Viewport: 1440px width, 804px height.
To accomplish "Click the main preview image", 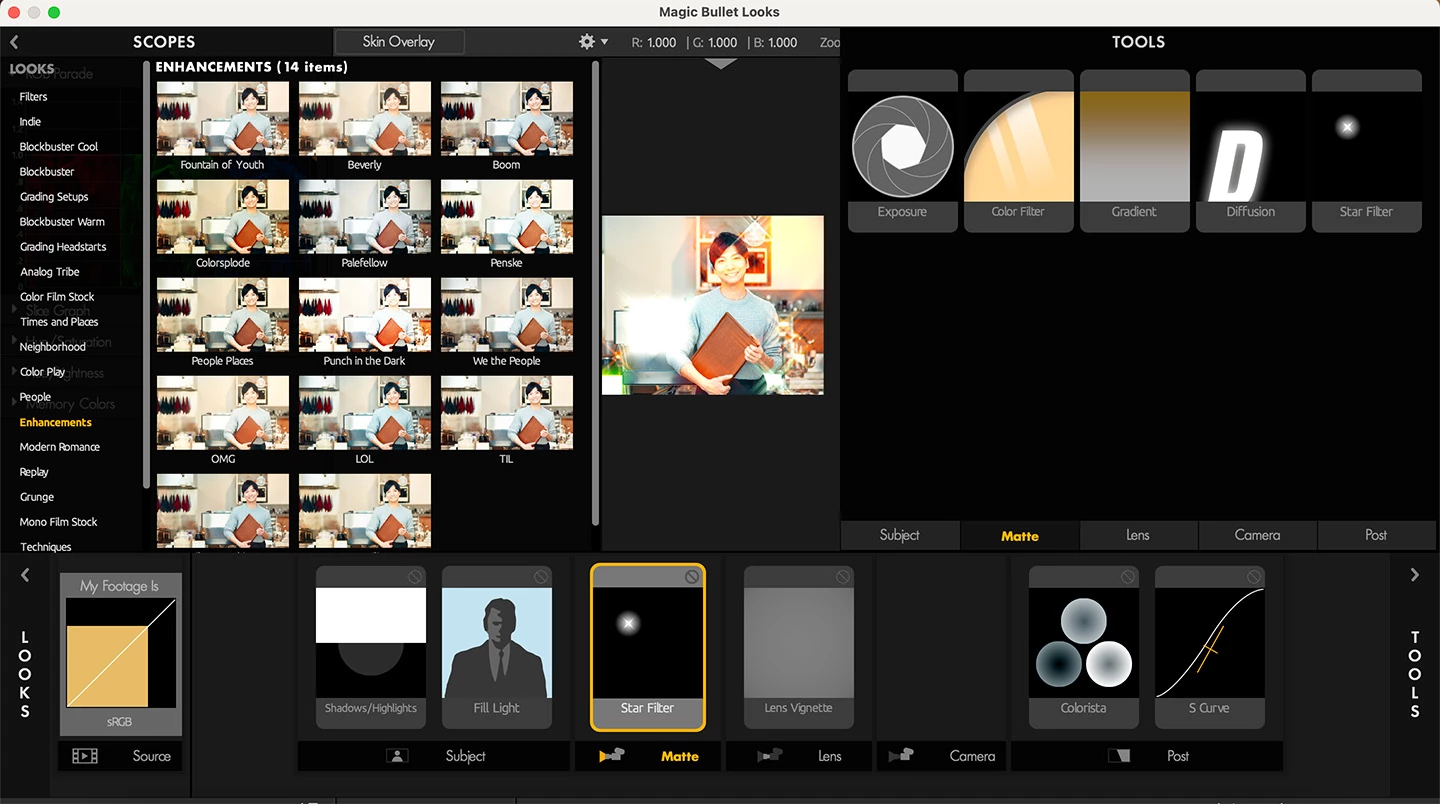I will 713,305.
